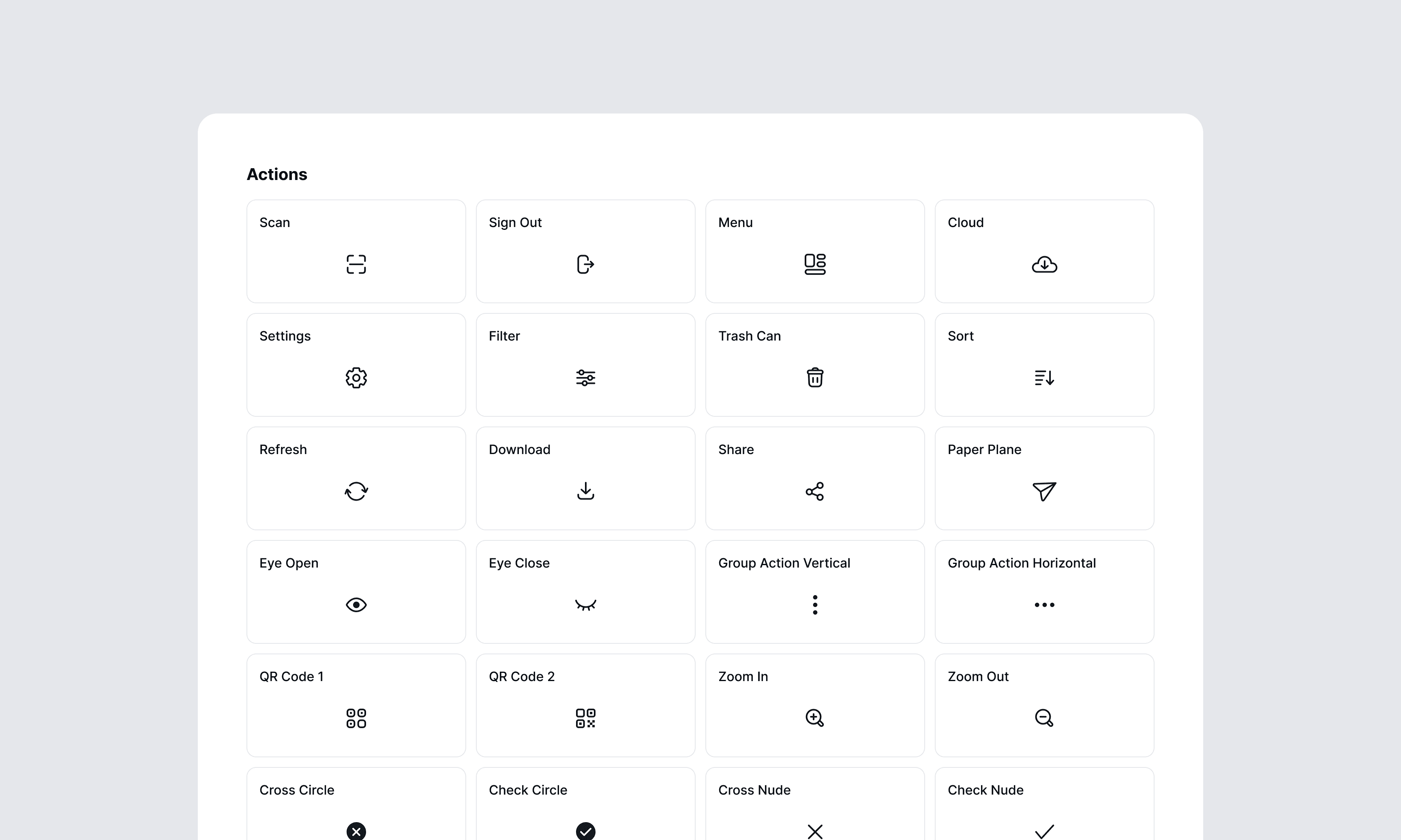Viewport: 1401px width, 840px height.
Task: Click the Scan frame icon
Action: point(356,264)
